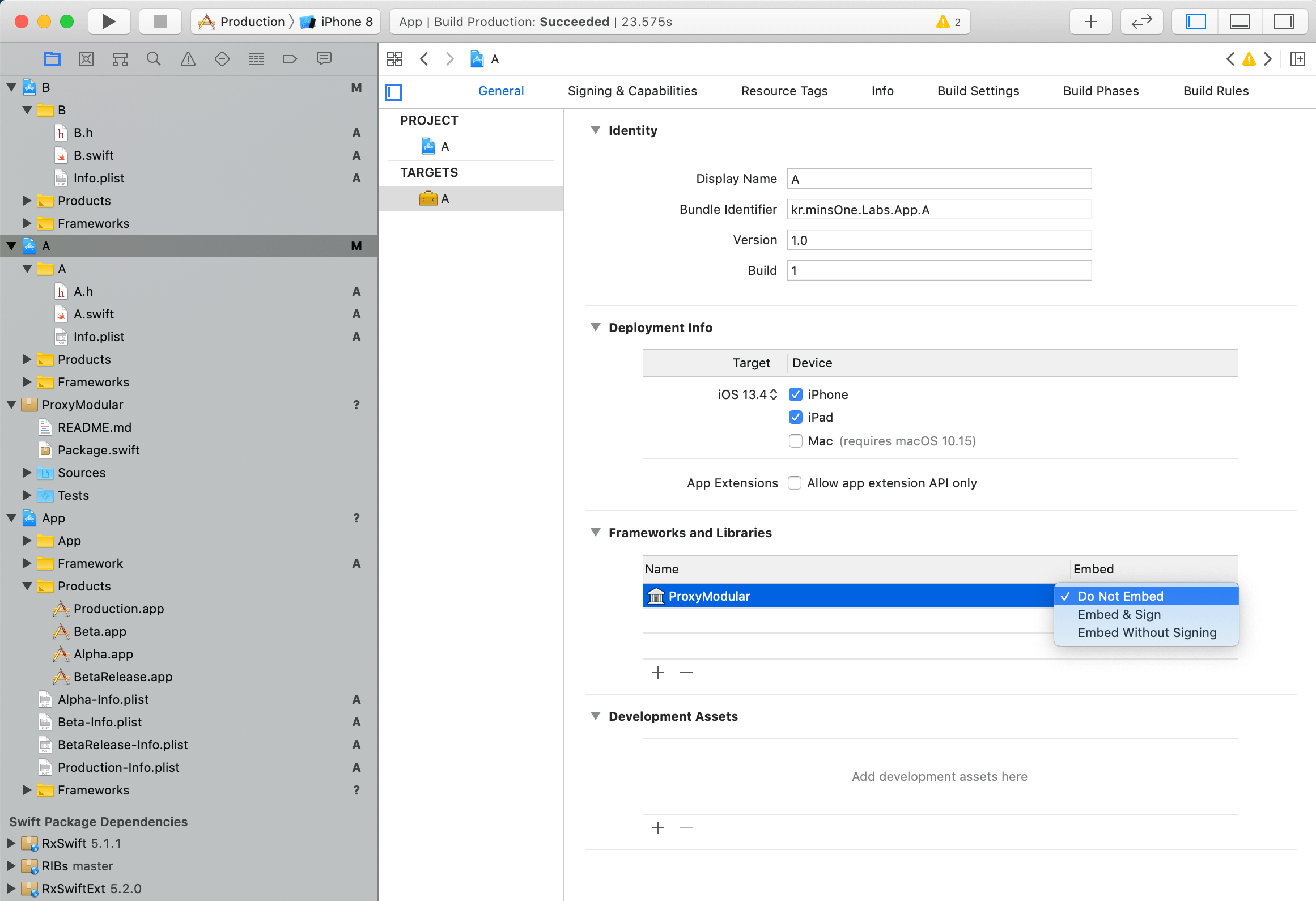Open the Report navigator icon
This screenshot has width=1316, height=901.
click(324, 59)
